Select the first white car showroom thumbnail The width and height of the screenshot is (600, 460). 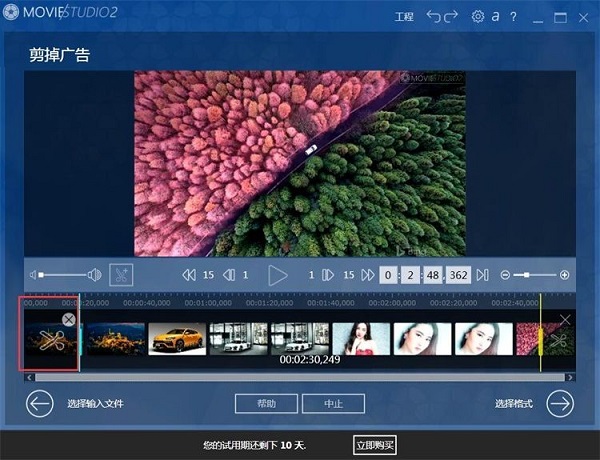tap(238, 339)
